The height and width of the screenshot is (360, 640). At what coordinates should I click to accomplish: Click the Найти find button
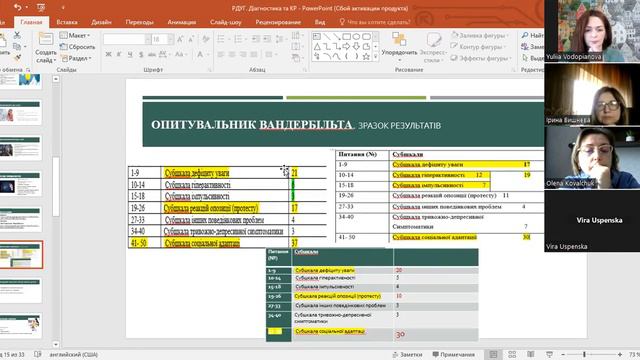pyautogui.click(x=532, y=36)
